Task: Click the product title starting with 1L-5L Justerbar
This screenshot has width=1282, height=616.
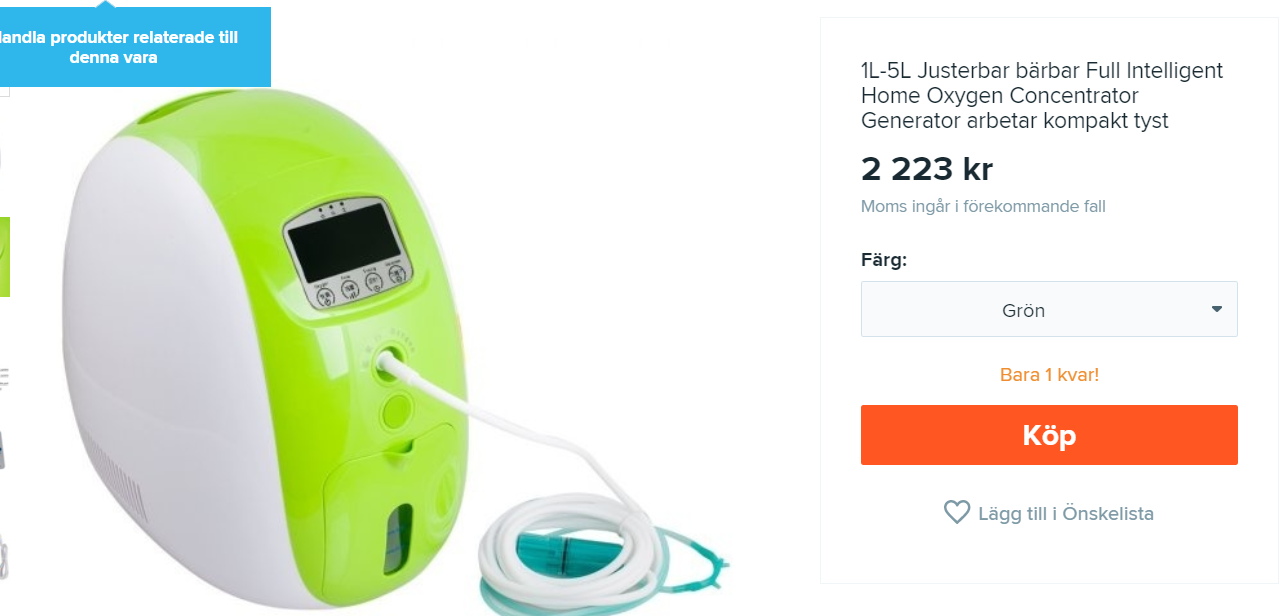Action: pyautogui.click(x=1042, y=96)
